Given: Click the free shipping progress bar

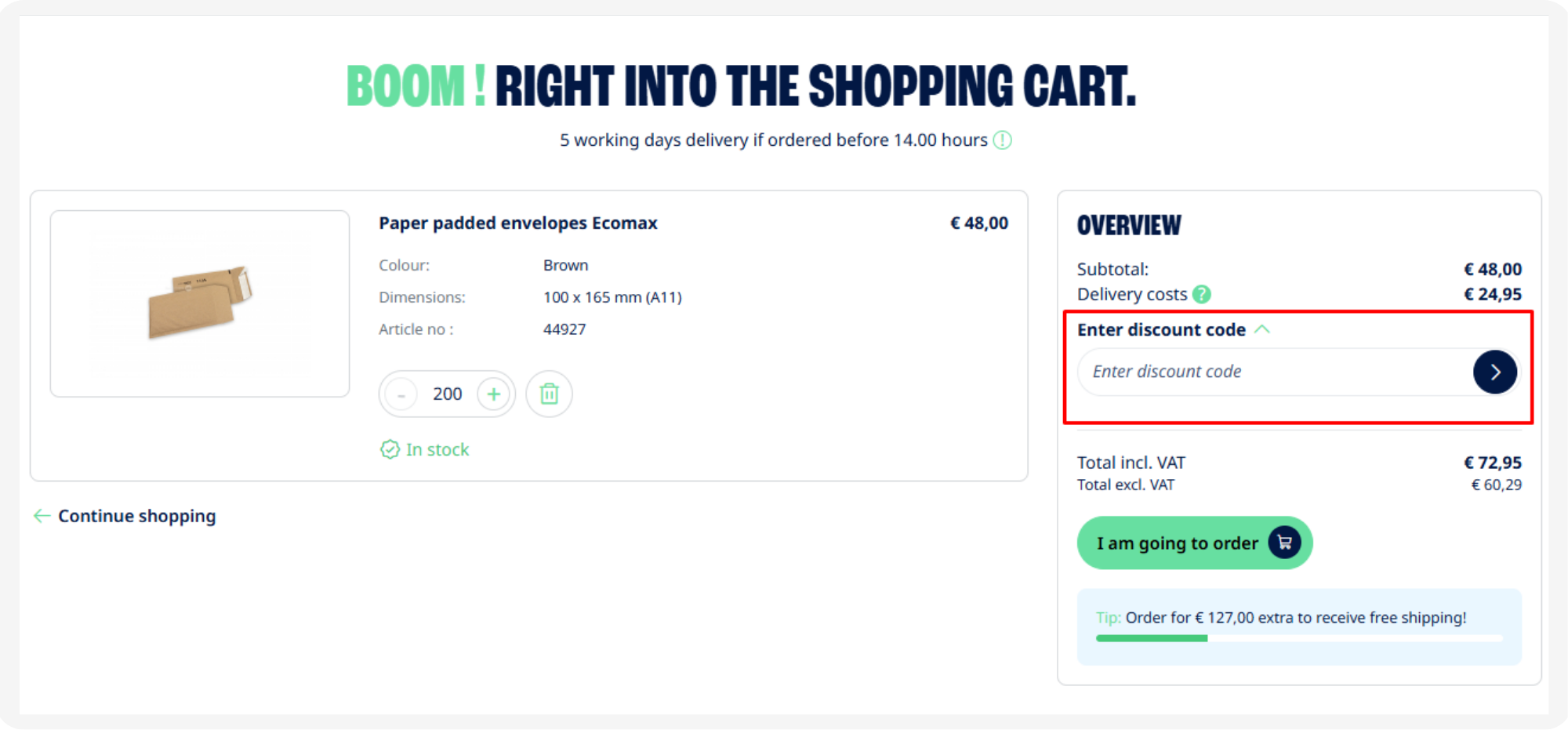Looking at the screenshot, I should pos(1299,638).
